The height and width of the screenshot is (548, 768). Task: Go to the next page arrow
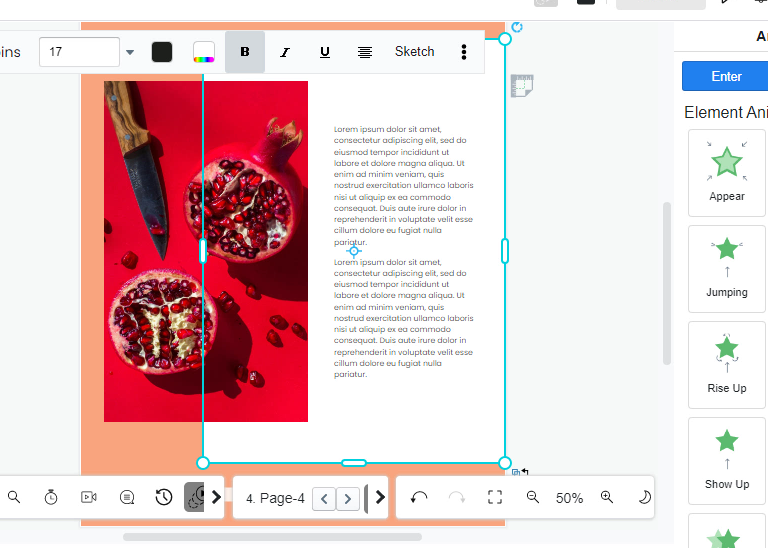[348, 498]
